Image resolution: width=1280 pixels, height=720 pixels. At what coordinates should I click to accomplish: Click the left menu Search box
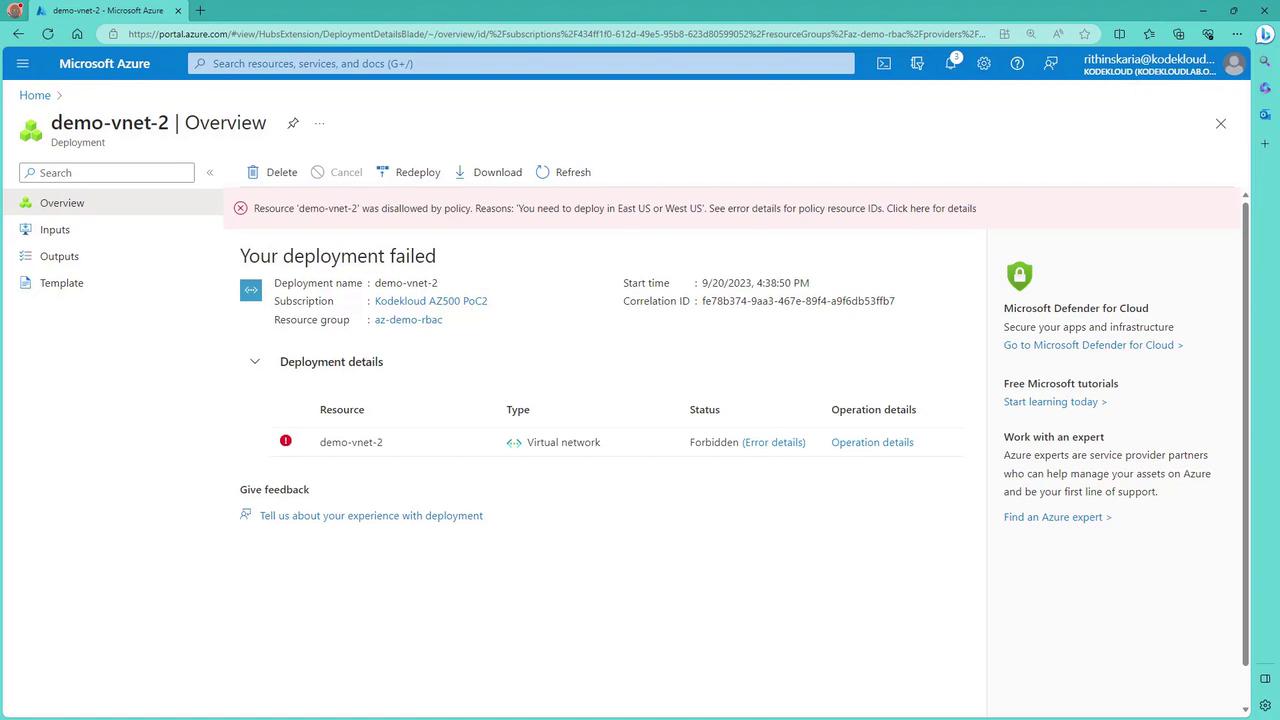[x=107, y=173]
